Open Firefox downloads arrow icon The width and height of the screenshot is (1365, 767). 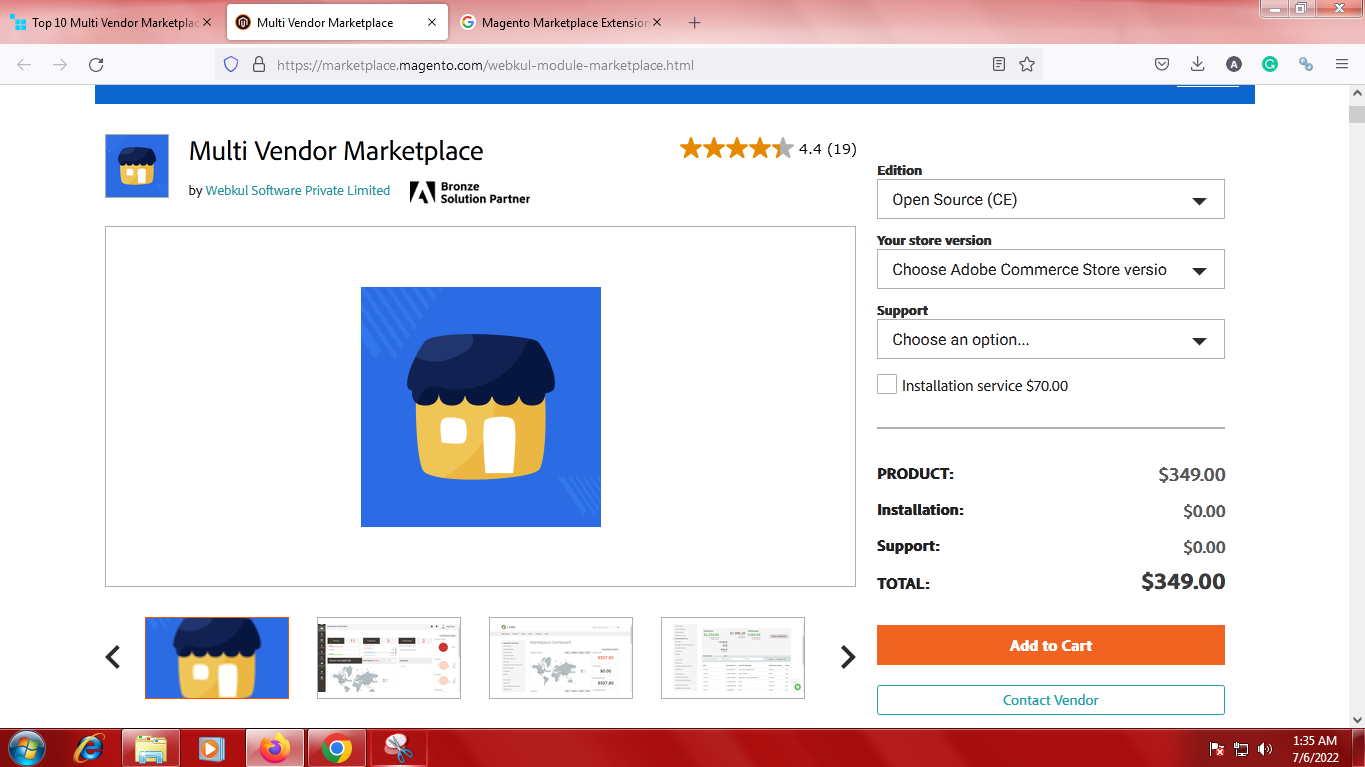point(1197,64)
